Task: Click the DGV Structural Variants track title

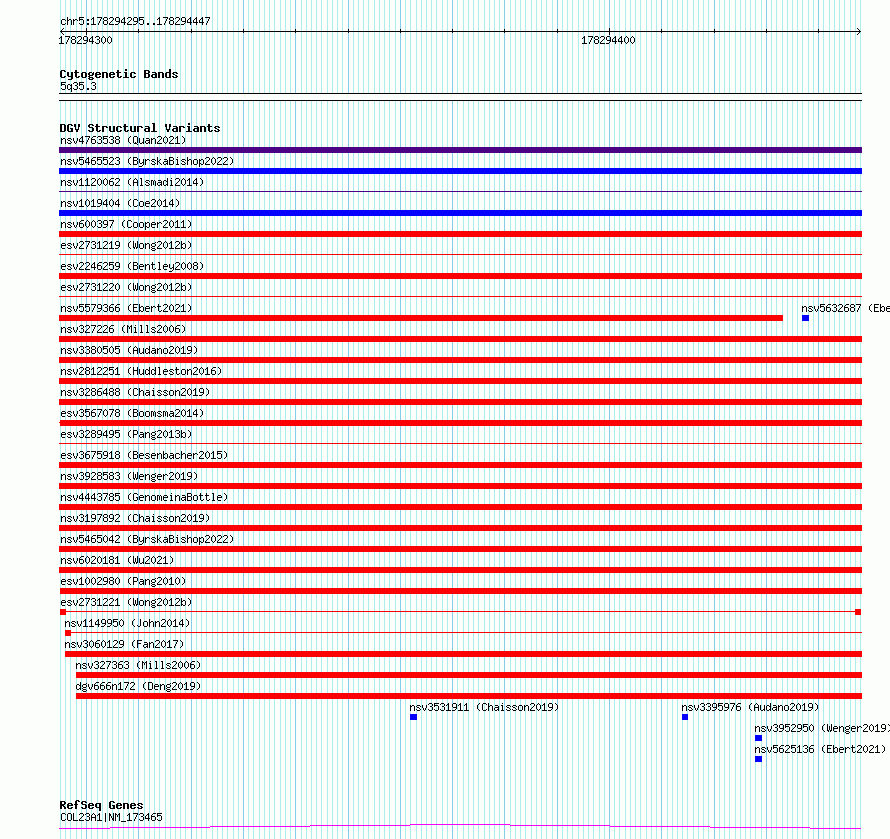Action: pos(140,128)
